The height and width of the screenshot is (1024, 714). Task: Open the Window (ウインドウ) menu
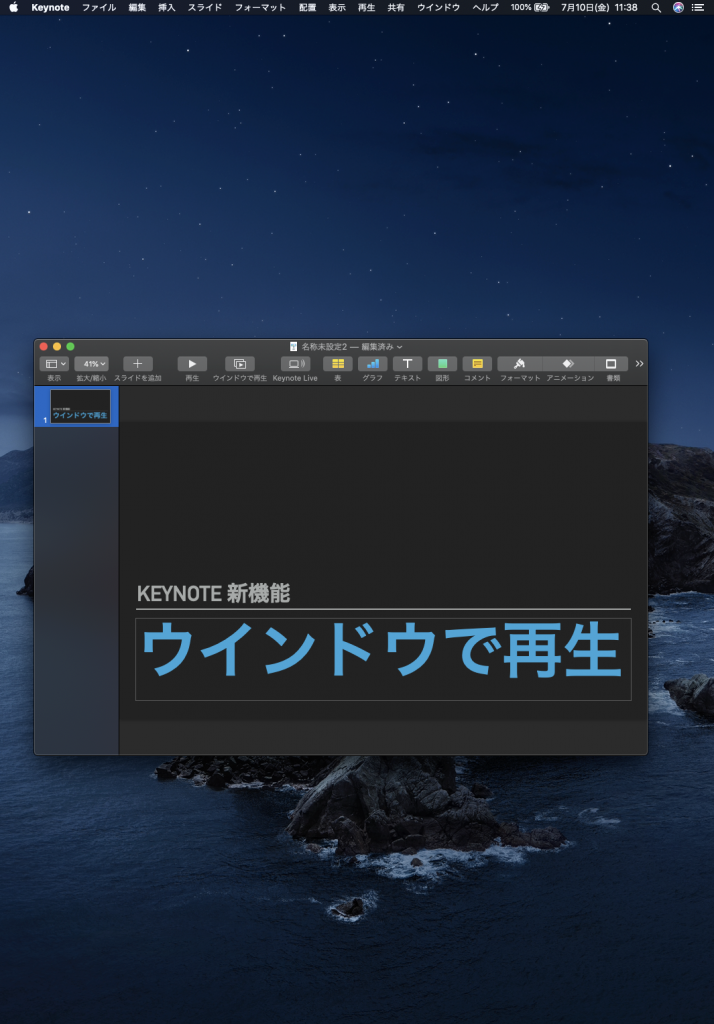pos(438,7)
